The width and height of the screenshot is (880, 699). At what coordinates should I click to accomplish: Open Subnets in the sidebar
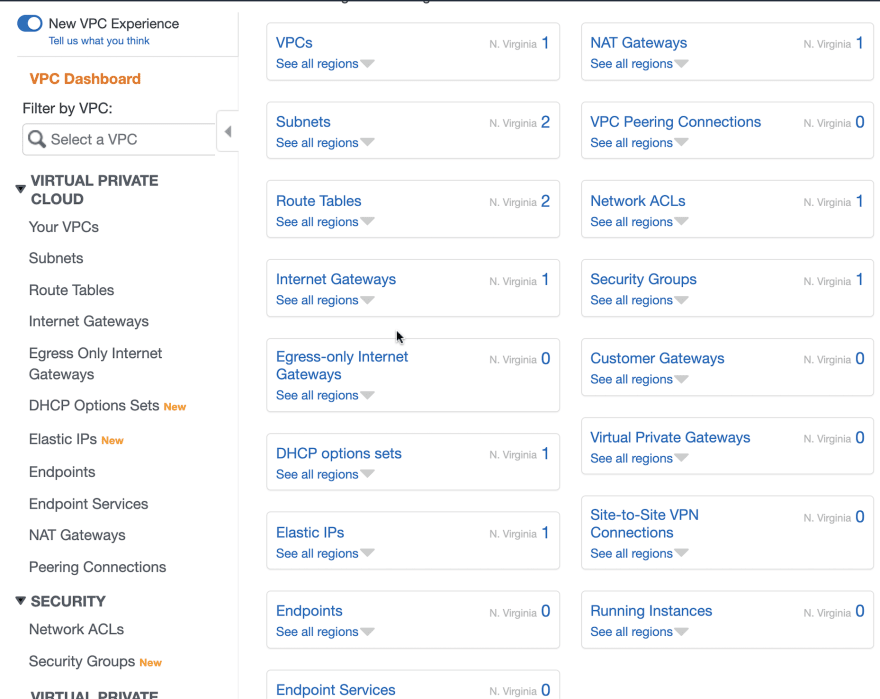click(56, 258)
